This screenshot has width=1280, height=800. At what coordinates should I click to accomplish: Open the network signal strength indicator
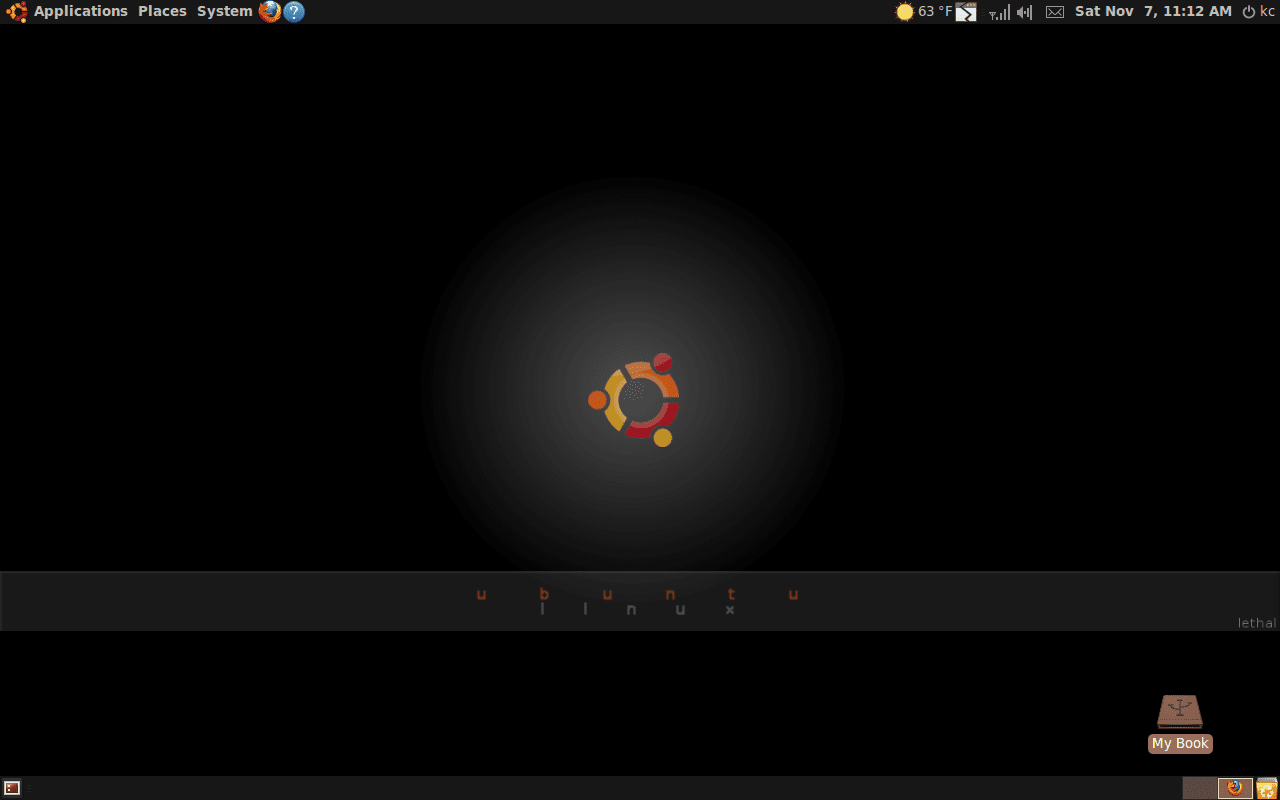click(x=999, y=12)
